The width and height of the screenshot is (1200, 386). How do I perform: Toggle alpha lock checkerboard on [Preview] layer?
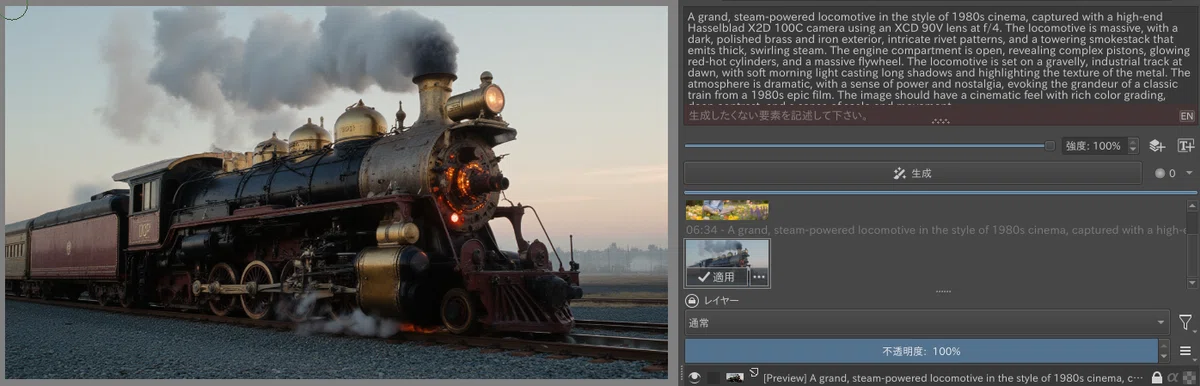pos(1188,378)
